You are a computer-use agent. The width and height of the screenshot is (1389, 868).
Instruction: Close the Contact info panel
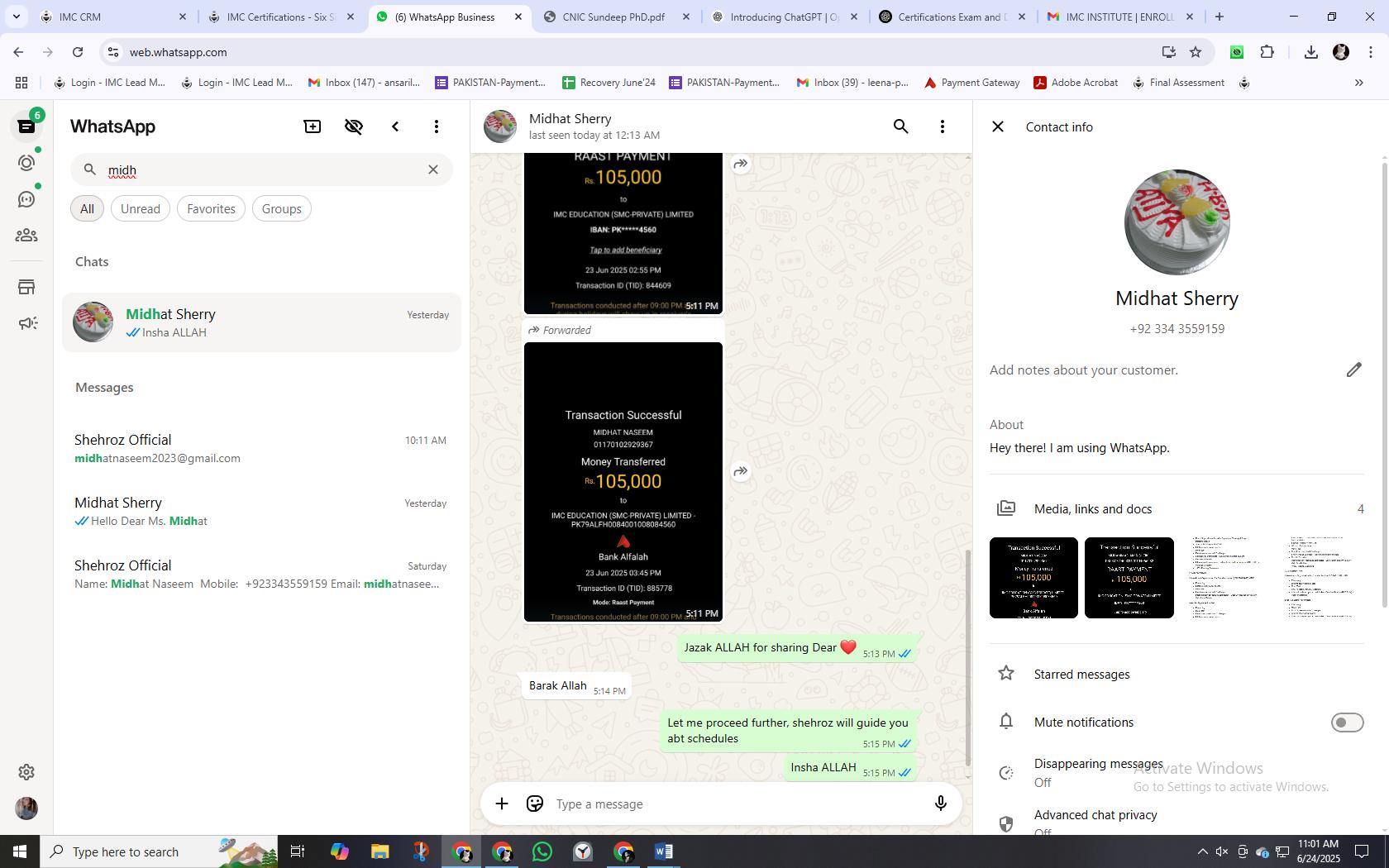pyautogui.click(x=998, y=126)
